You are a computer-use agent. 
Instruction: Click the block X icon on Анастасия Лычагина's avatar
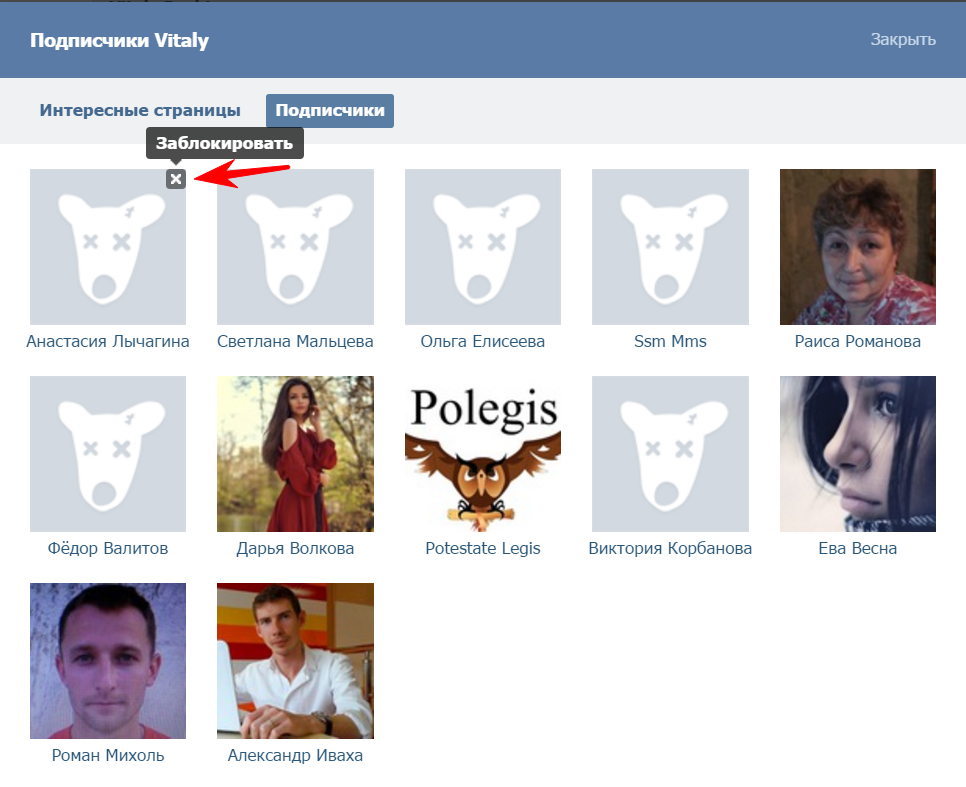[x=176, y=179]
